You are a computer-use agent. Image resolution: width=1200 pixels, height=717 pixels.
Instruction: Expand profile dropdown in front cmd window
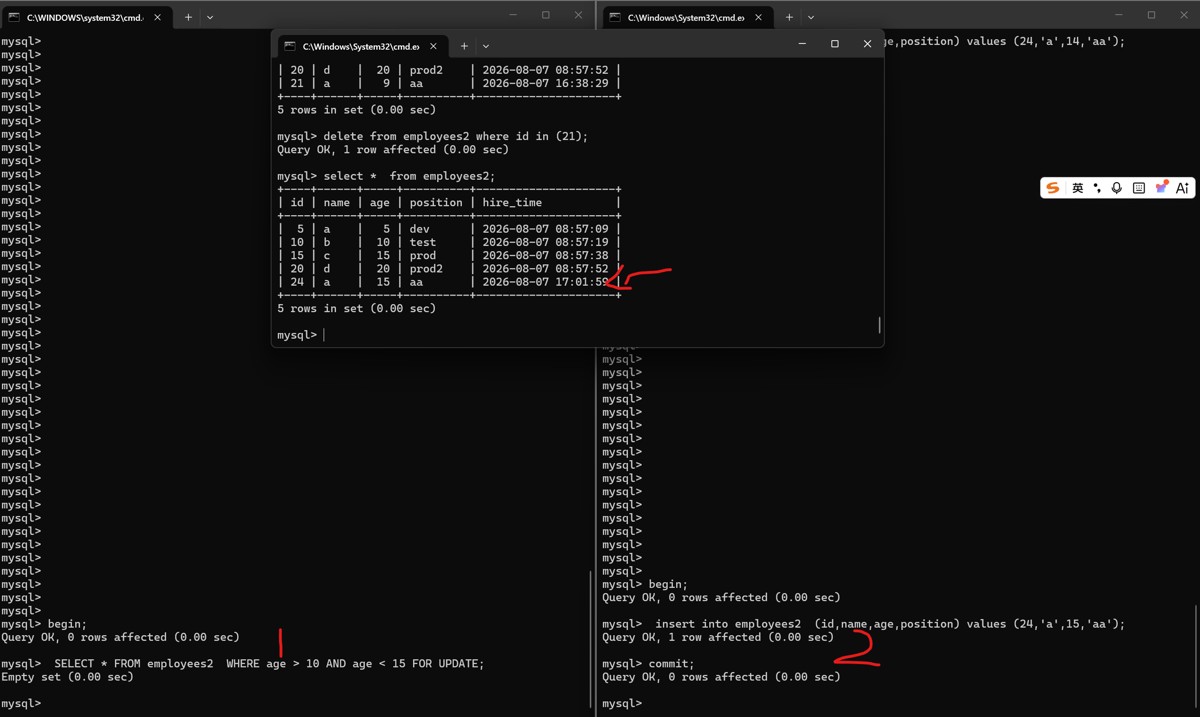coord(486,46)
